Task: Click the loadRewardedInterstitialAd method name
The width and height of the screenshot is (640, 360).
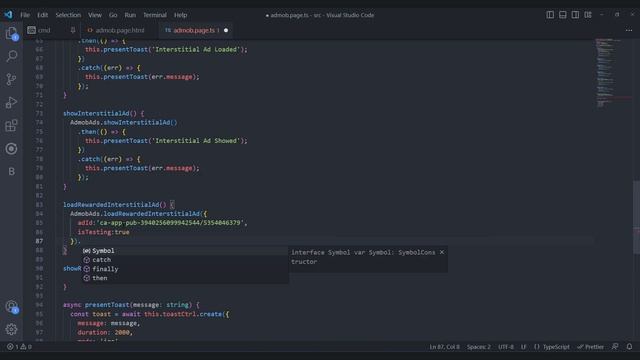Action: coord(111,204)
